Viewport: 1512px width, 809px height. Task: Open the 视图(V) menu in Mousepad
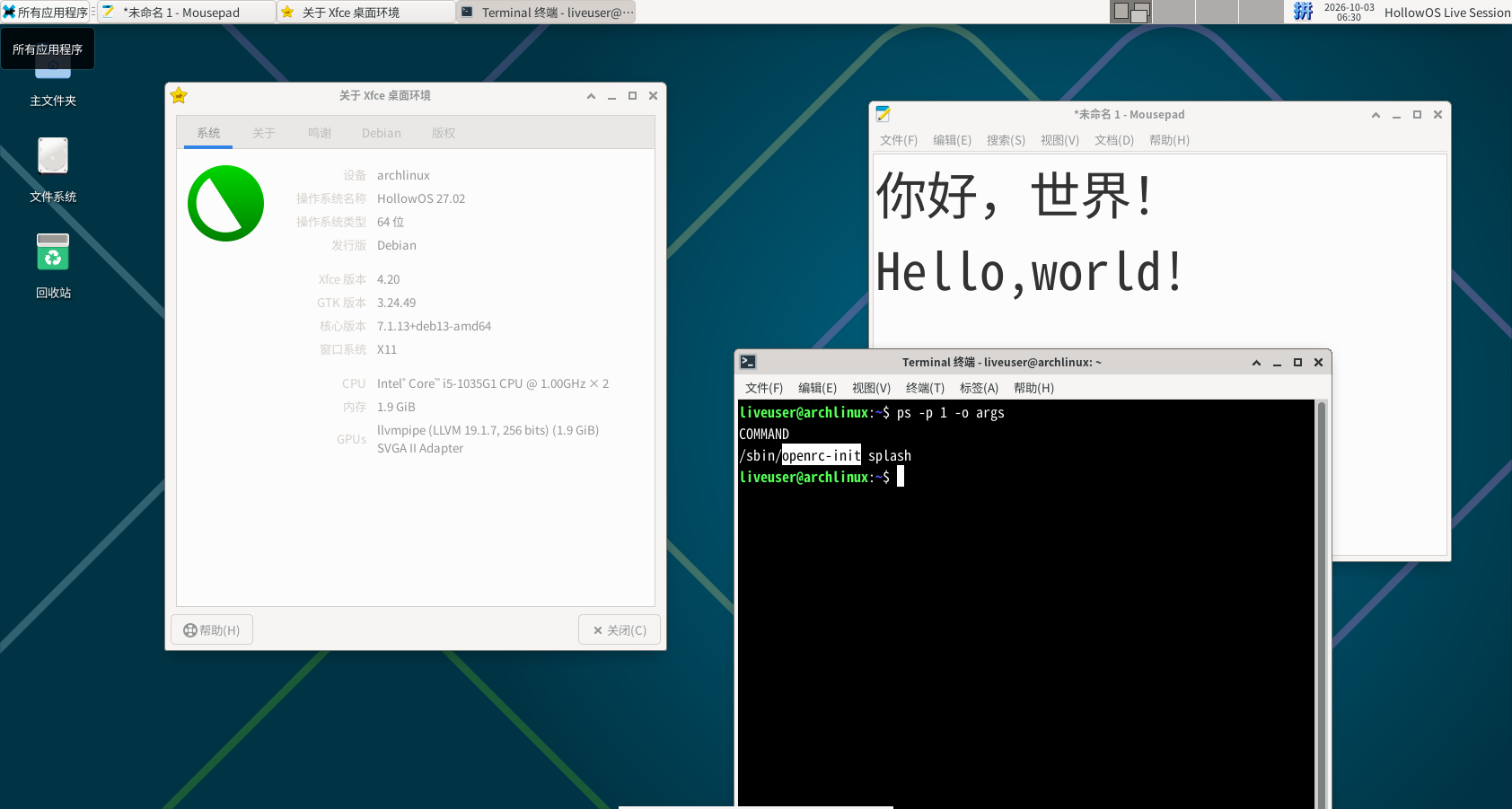click(1059, 140)
